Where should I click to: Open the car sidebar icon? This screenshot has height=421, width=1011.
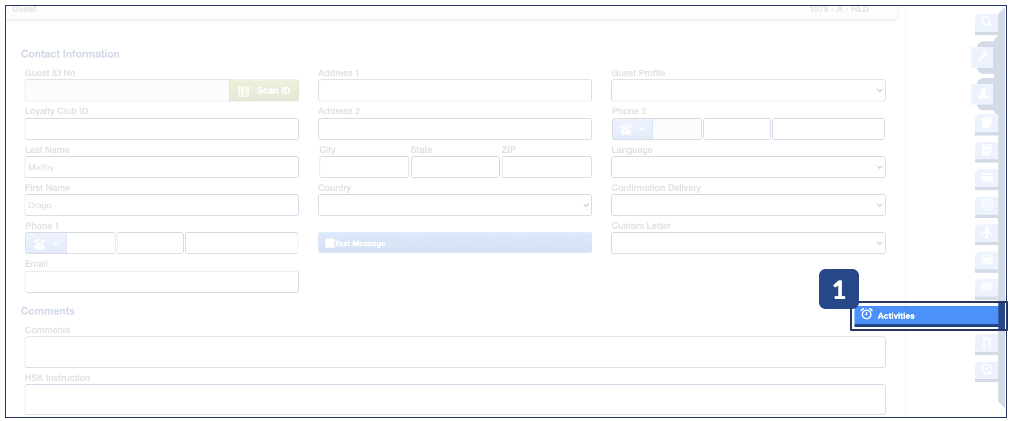(x=986, y=261)
